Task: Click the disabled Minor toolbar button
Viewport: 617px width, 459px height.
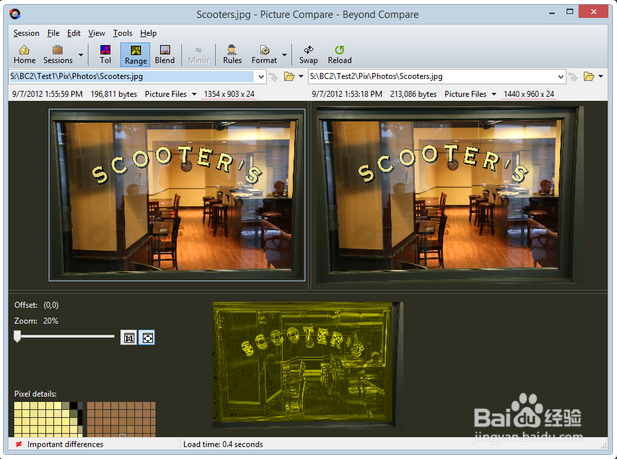Action: pos(198,54)
